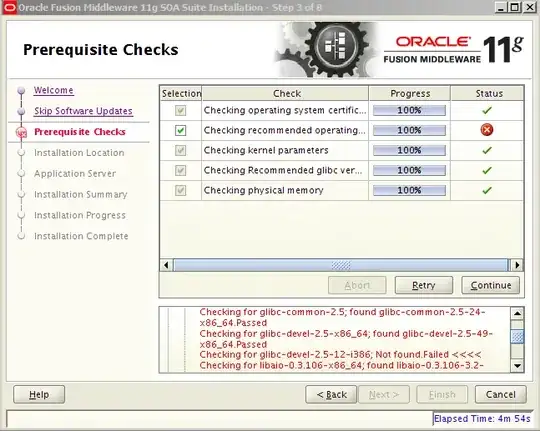The height and width of the screenshot is (431, 540).
Task: Click progress bar for physical memory
Action: coord(409,191)
